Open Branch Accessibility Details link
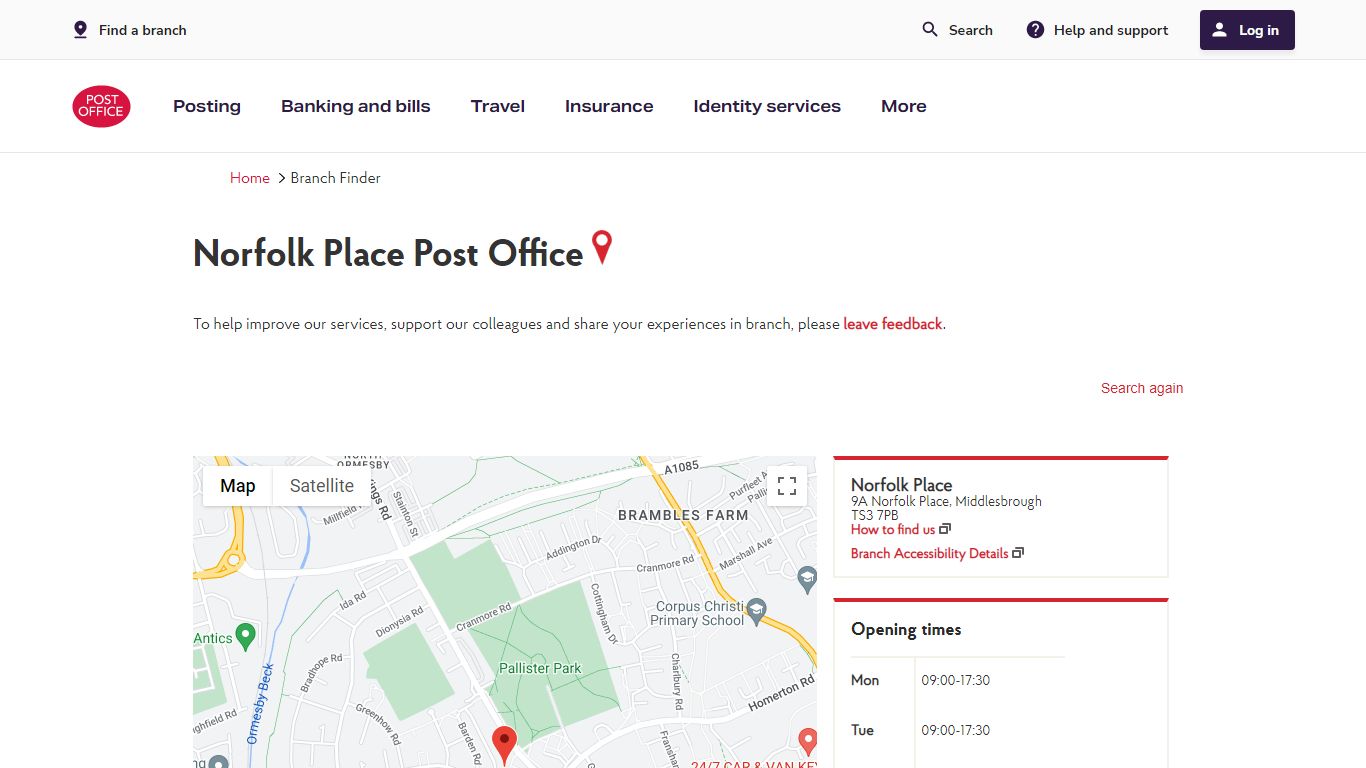This screenshot has width=1366, height=768. point(930,553)
